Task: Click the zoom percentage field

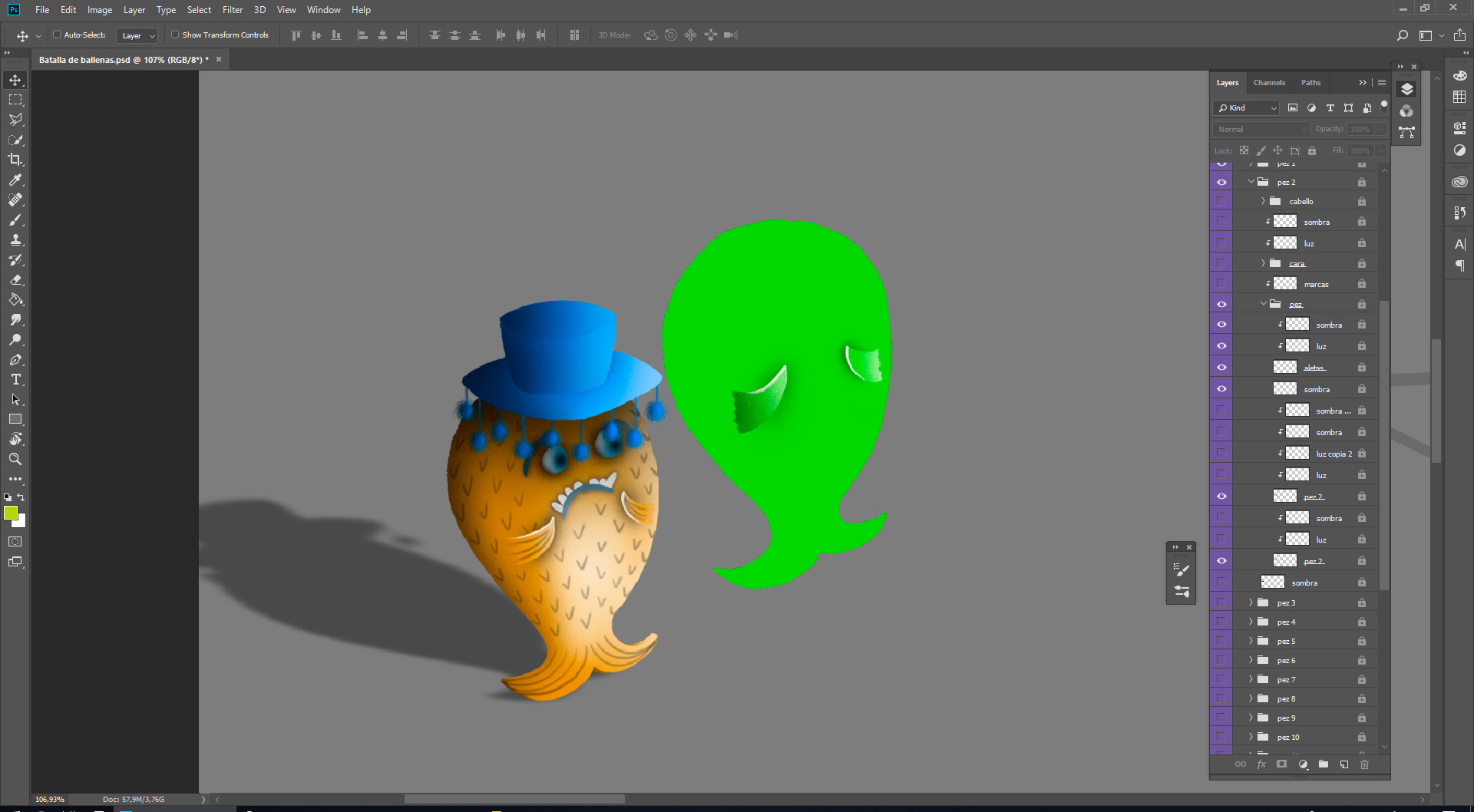Action: [x=51, y=799]
